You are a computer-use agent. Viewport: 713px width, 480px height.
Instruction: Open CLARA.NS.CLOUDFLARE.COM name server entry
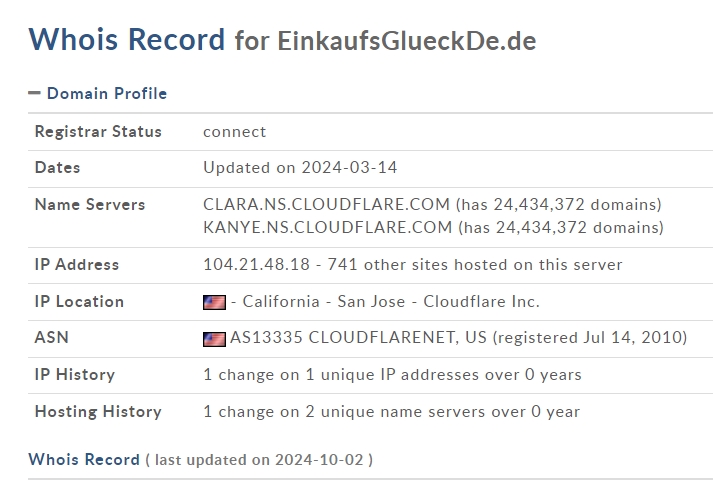coord(326,204)
